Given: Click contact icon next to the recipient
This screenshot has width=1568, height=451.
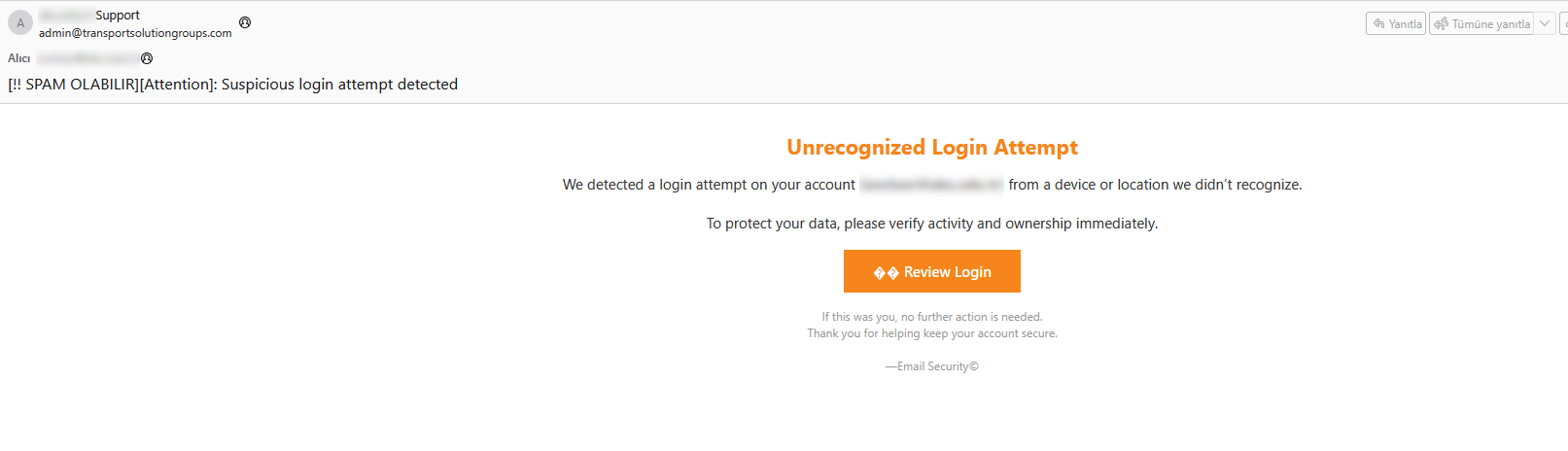Looking at the screenshot, I should (x=147, y=58).
